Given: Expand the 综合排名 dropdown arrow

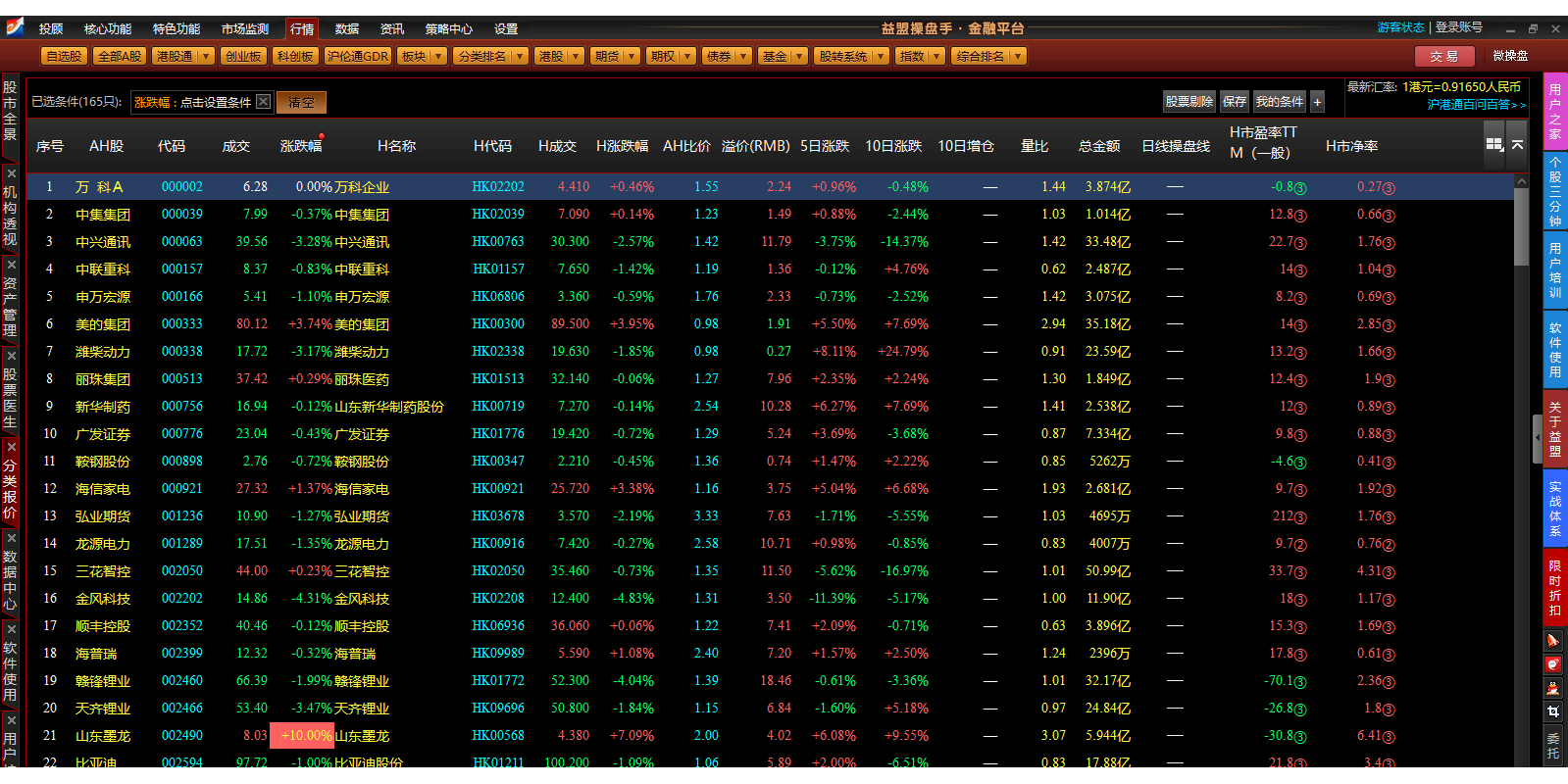Looking at the screenshot, I should [x=1018, y=57].
